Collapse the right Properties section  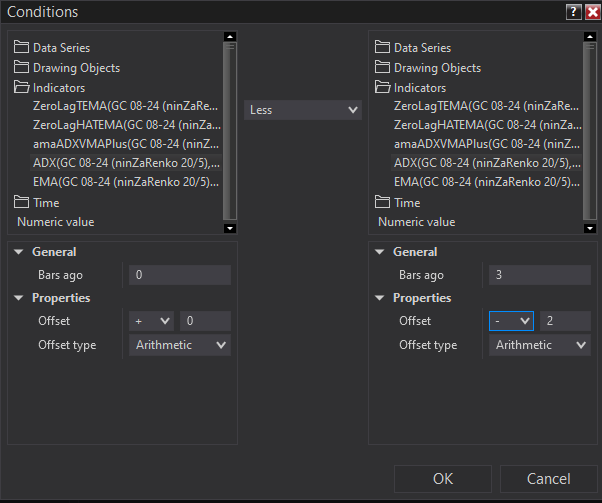379,298
